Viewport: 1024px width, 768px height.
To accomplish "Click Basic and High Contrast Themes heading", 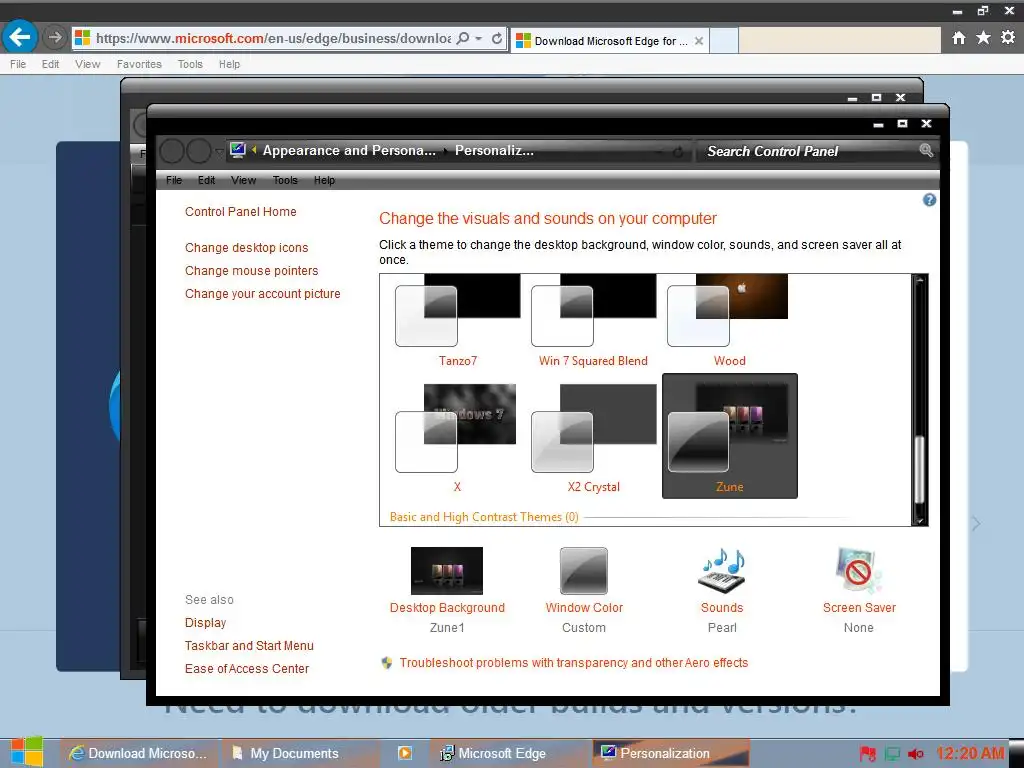I will click(484, 517).
